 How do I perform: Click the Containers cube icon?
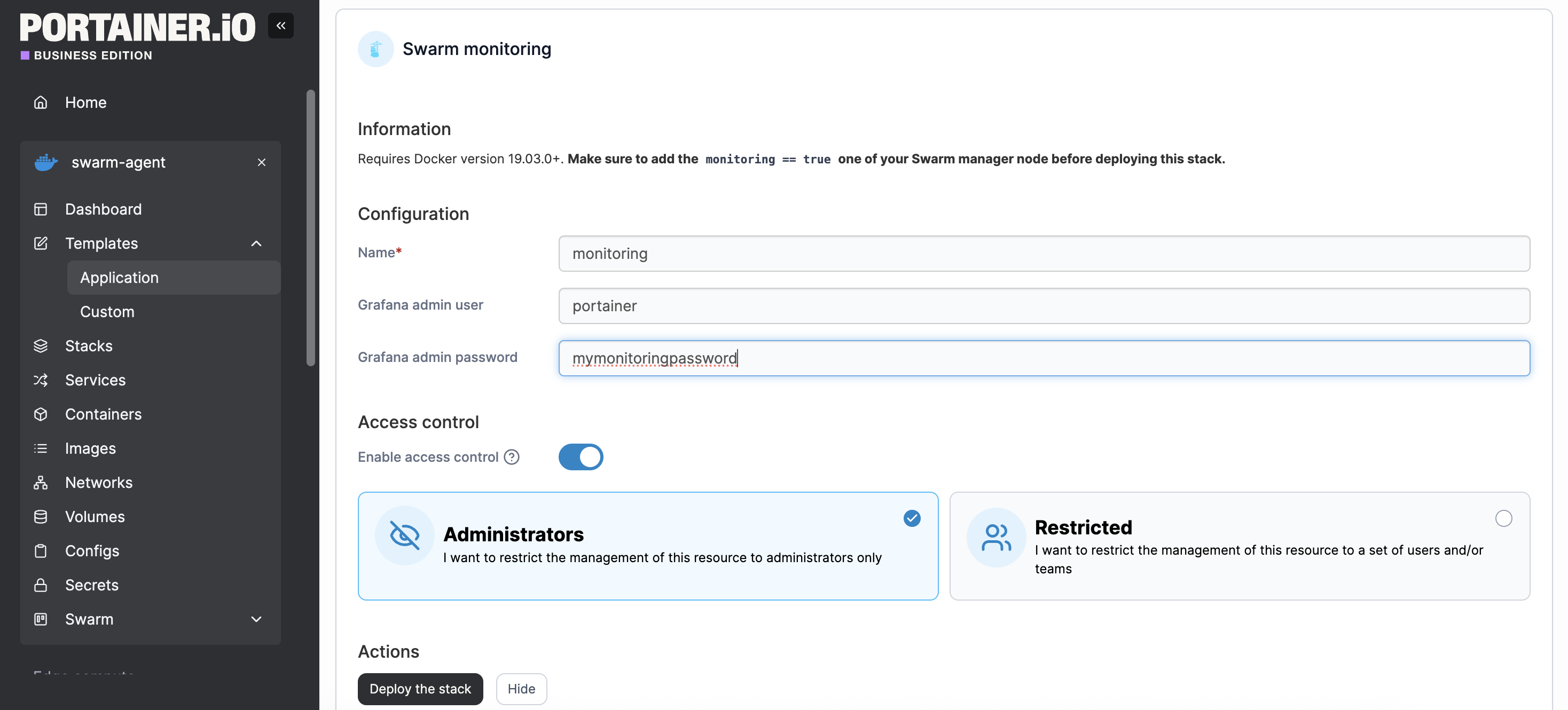coord(40,414)
